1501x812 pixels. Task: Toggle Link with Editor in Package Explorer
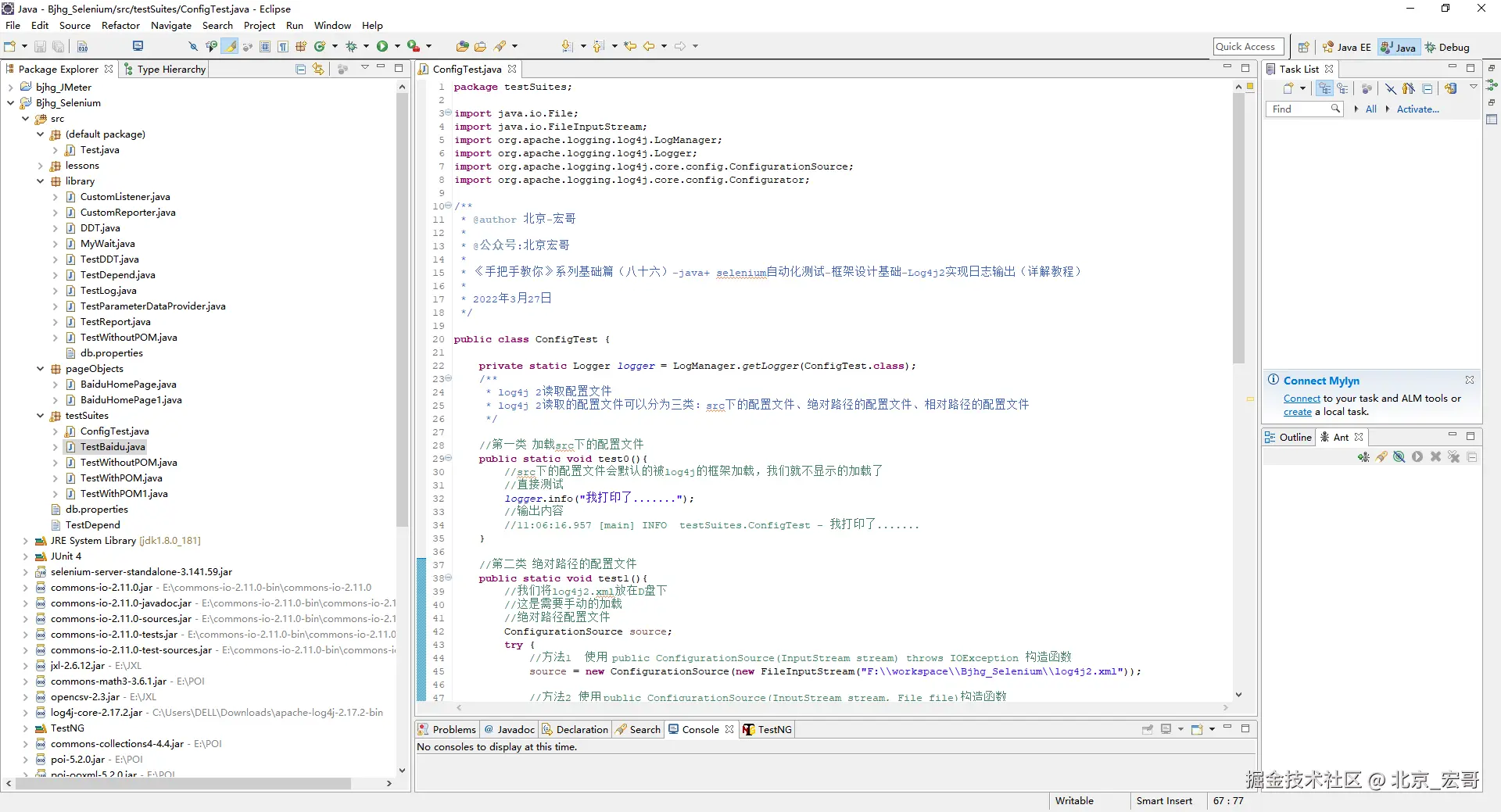tap(318, 70)
